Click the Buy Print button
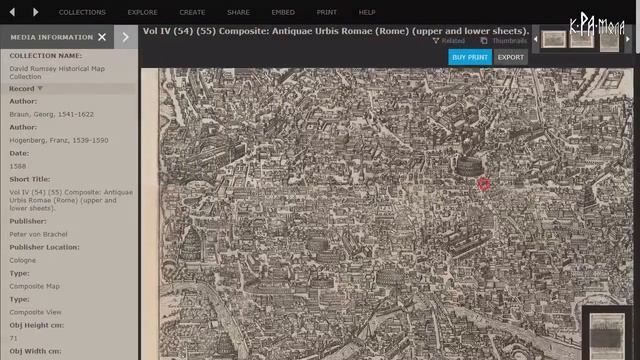Viewport: 640px width, 360px height. [x=470, y=57]
